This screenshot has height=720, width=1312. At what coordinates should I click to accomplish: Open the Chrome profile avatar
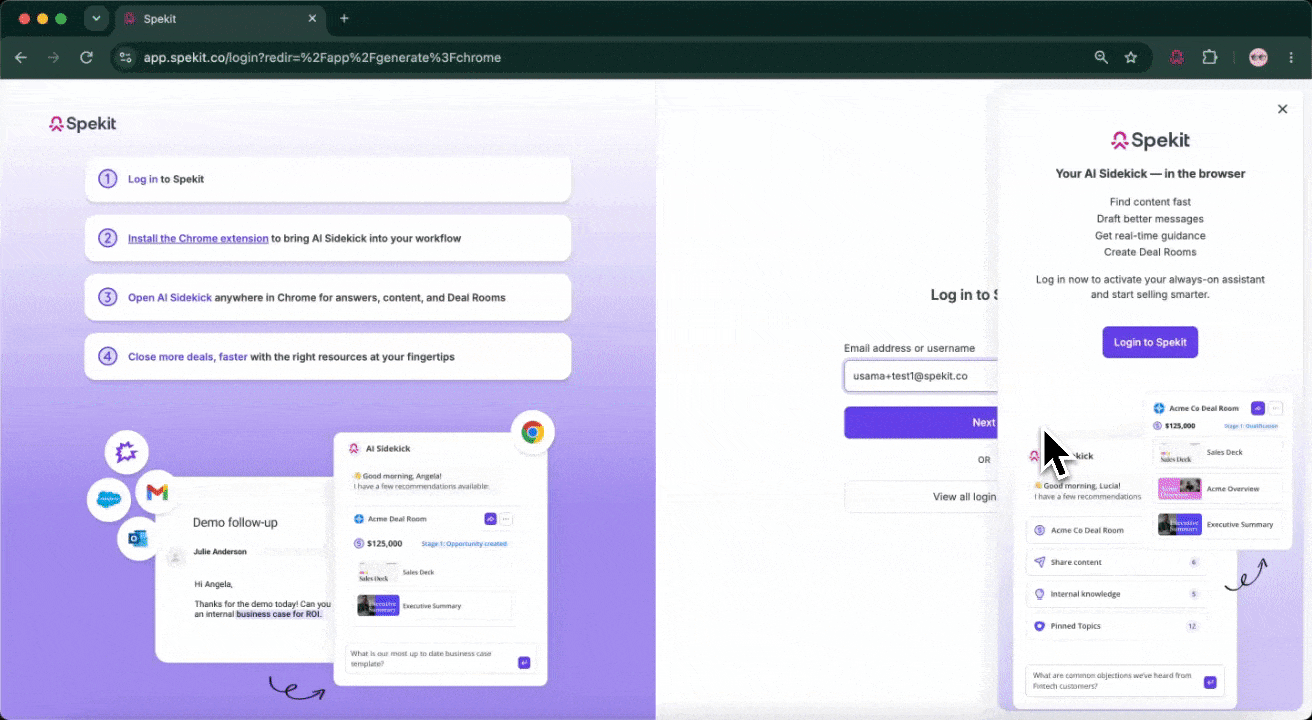coord(1258,57)
